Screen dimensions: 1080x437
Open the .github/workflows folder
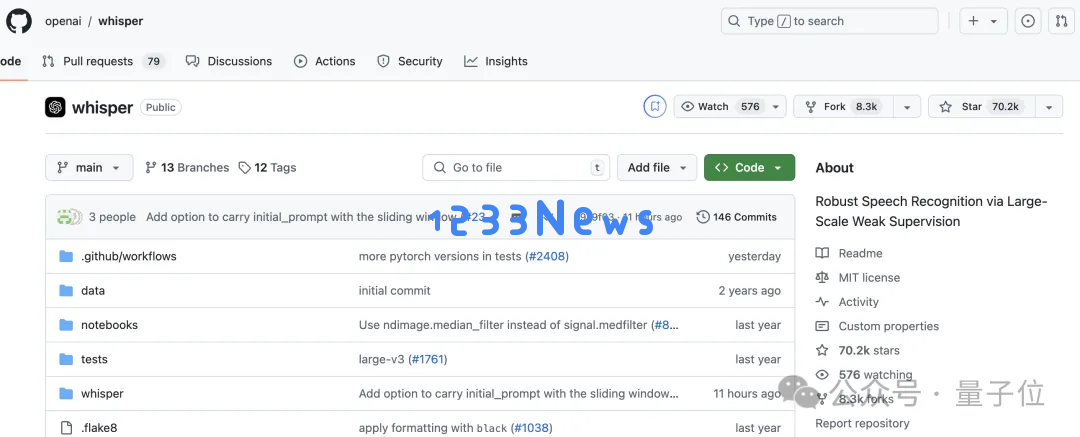coord(129,256)
